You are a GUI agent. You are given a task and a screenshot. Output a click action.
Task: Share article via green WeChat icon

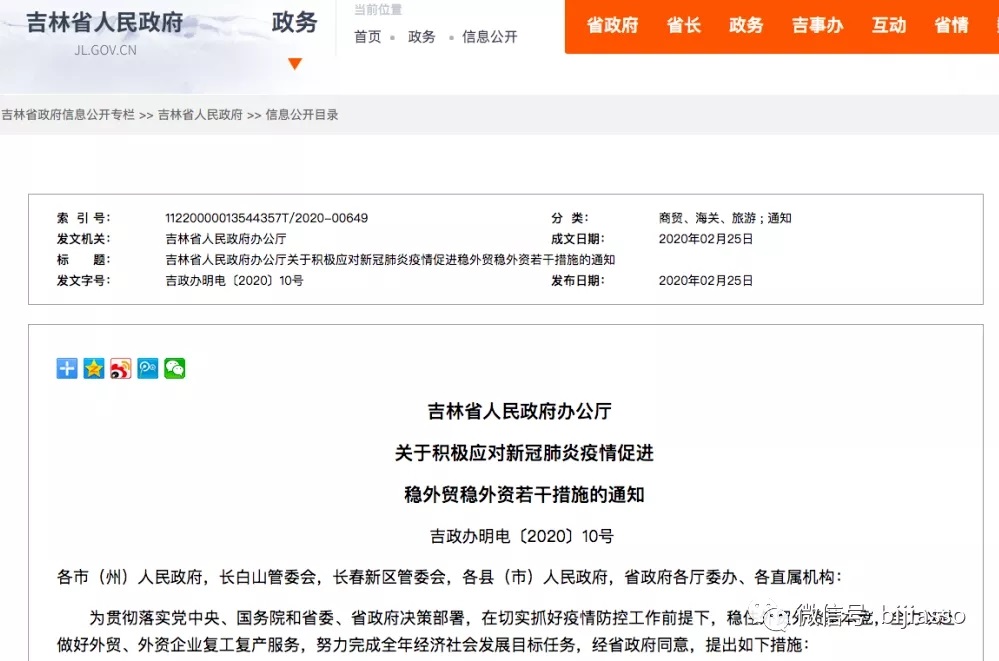click(x=175, y=368)
